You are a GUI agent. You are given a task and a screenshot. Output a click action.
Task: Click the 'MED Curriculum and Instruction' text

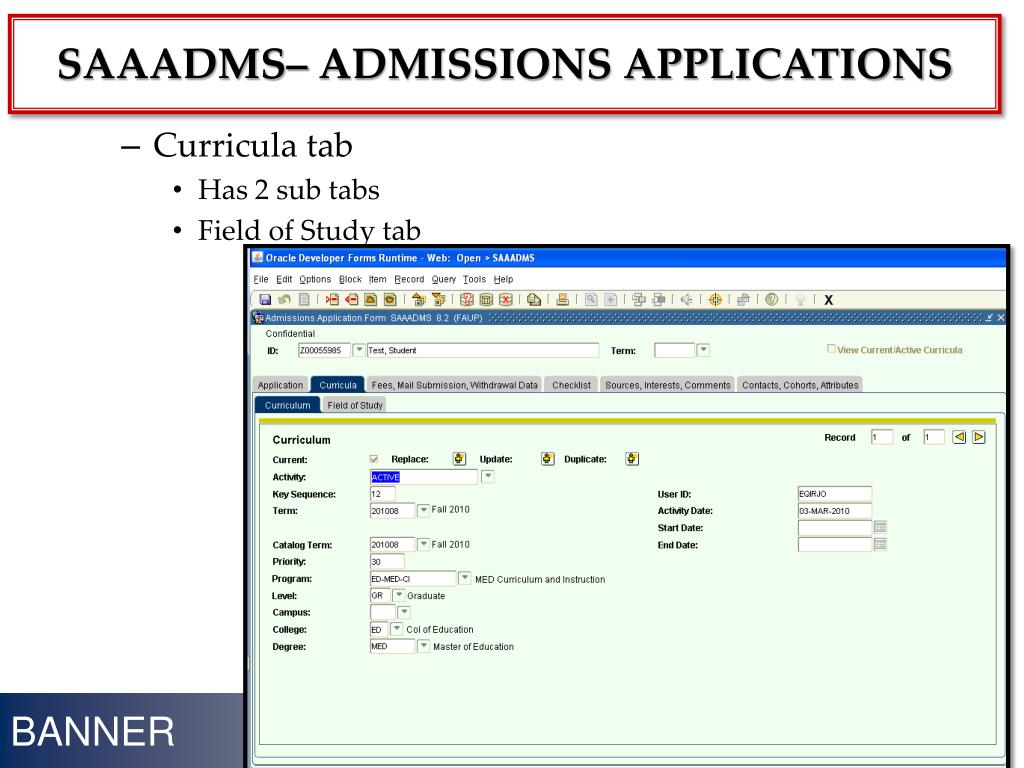point(540,579)
